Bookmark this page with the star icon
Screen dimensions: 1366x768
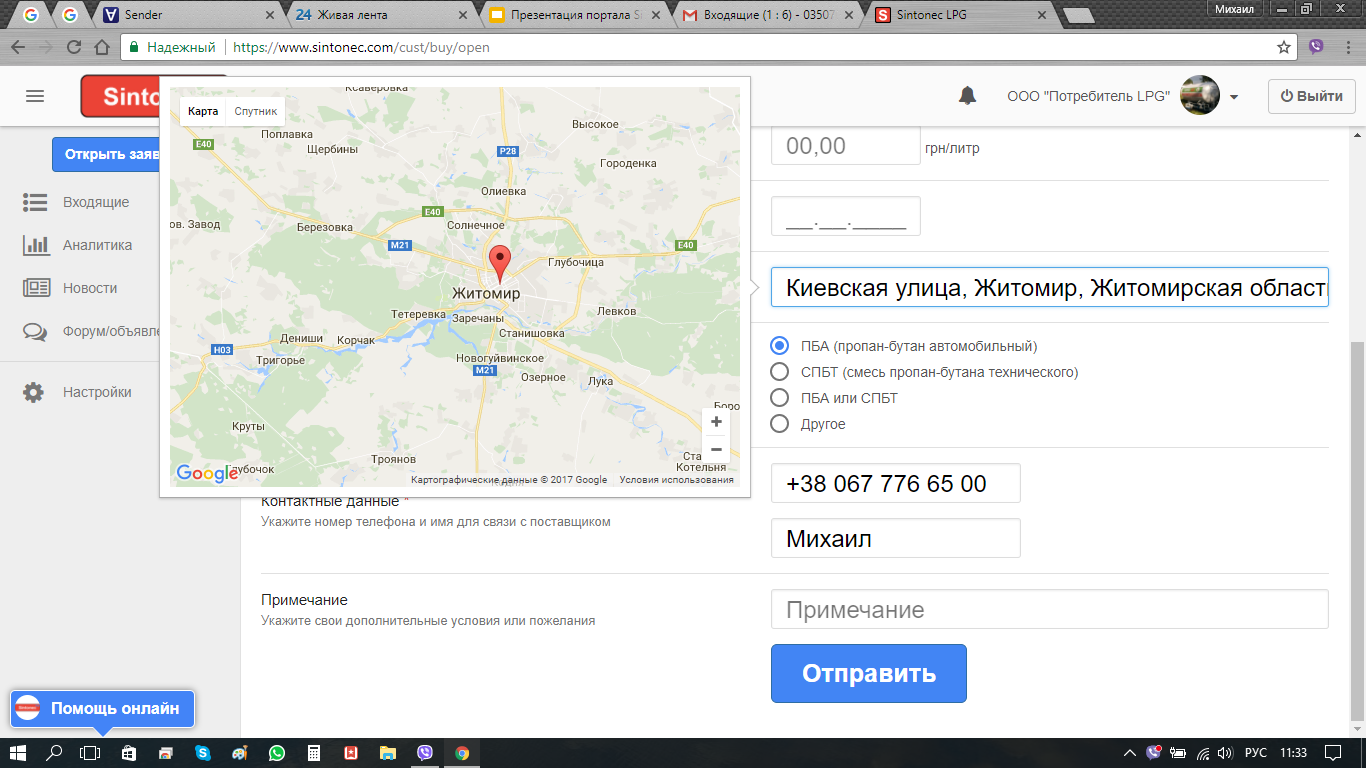[x=1284, y=47]
